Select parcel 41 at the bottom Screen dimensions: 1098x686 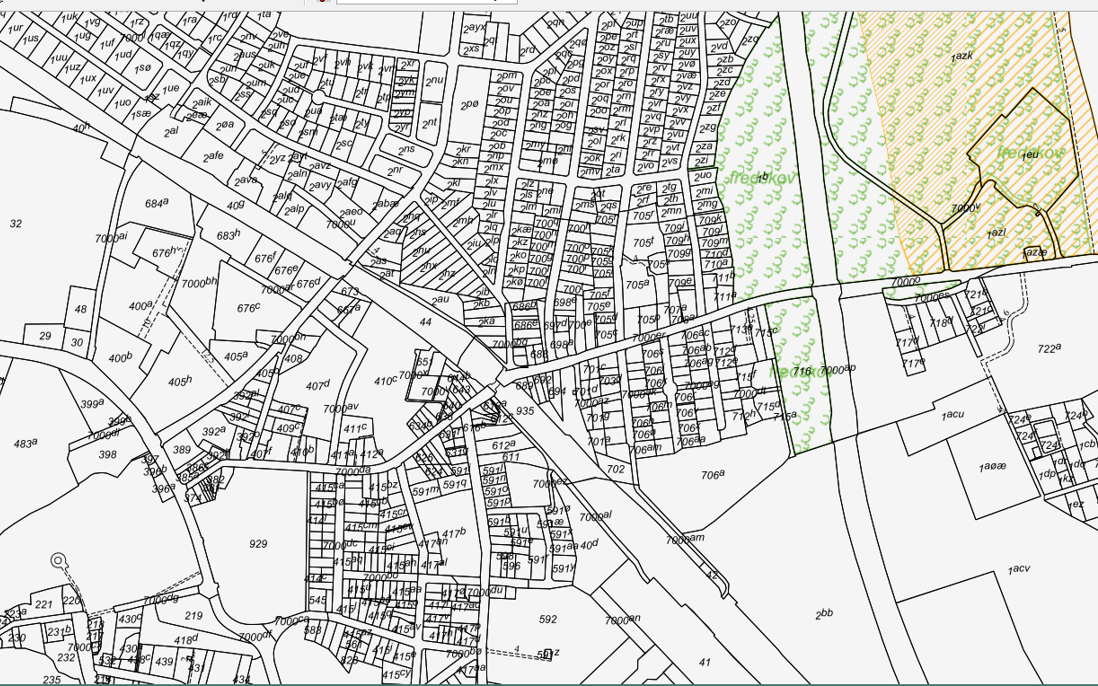tap(704, 661)
